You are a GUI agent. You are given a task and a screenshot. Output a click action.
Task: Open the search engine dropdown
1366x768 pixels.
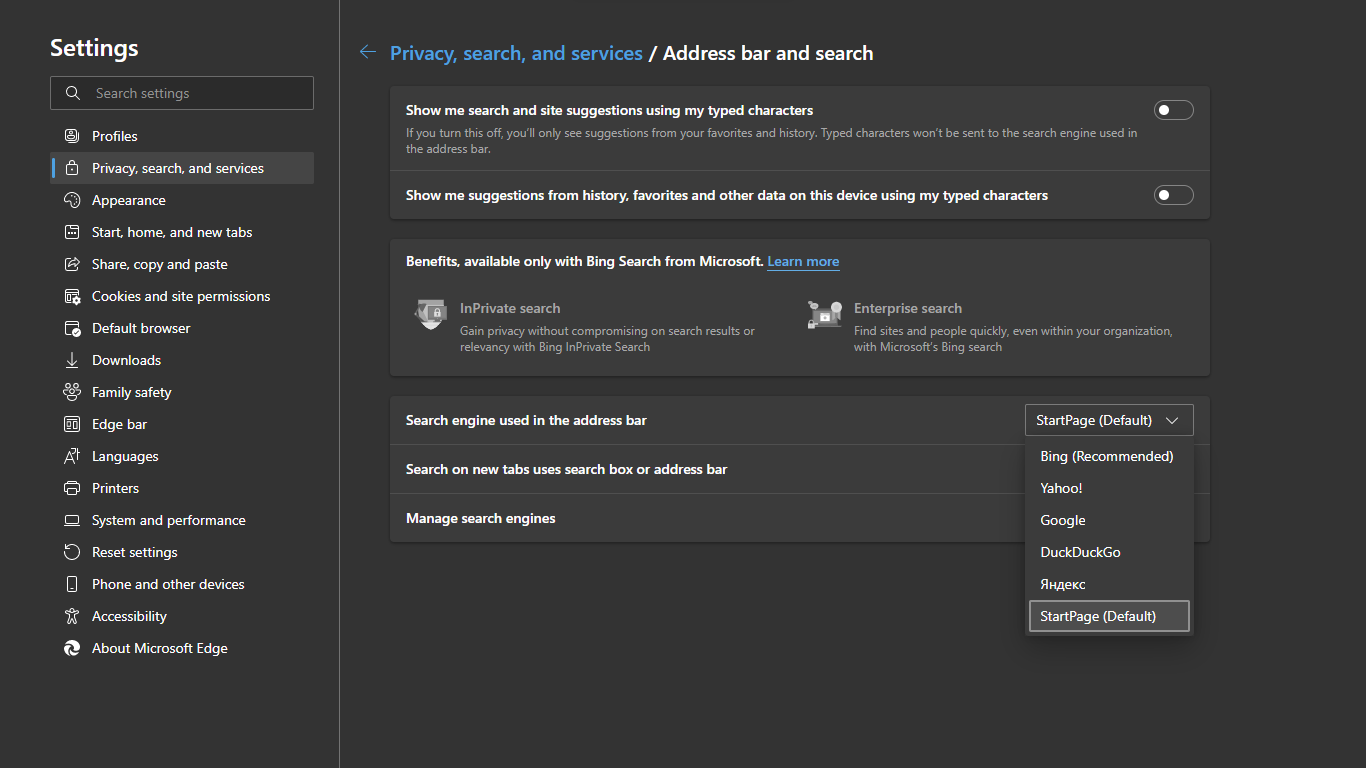1108,420
